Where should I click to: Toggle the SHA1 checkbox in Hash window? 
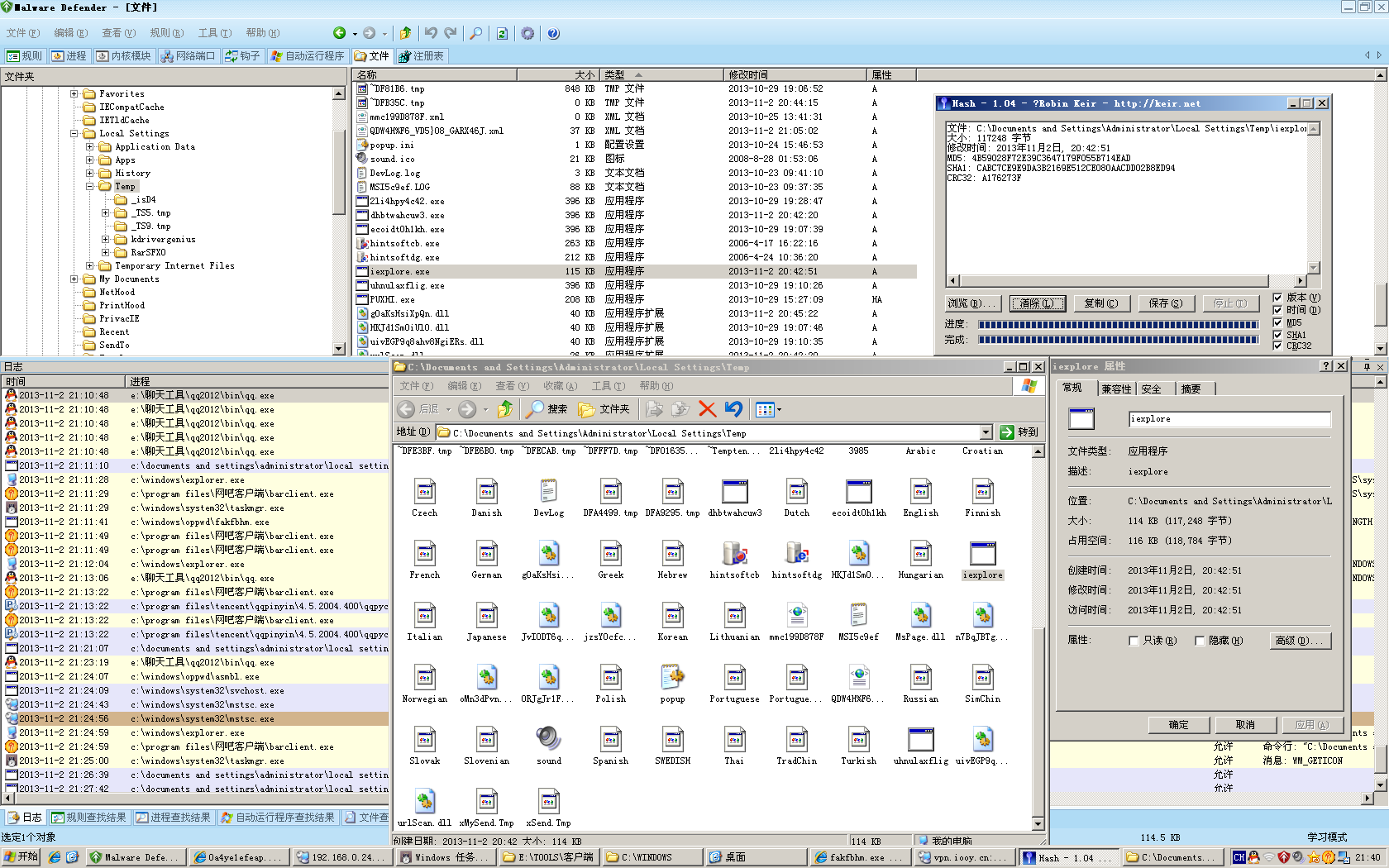(x=1278, y=335)
